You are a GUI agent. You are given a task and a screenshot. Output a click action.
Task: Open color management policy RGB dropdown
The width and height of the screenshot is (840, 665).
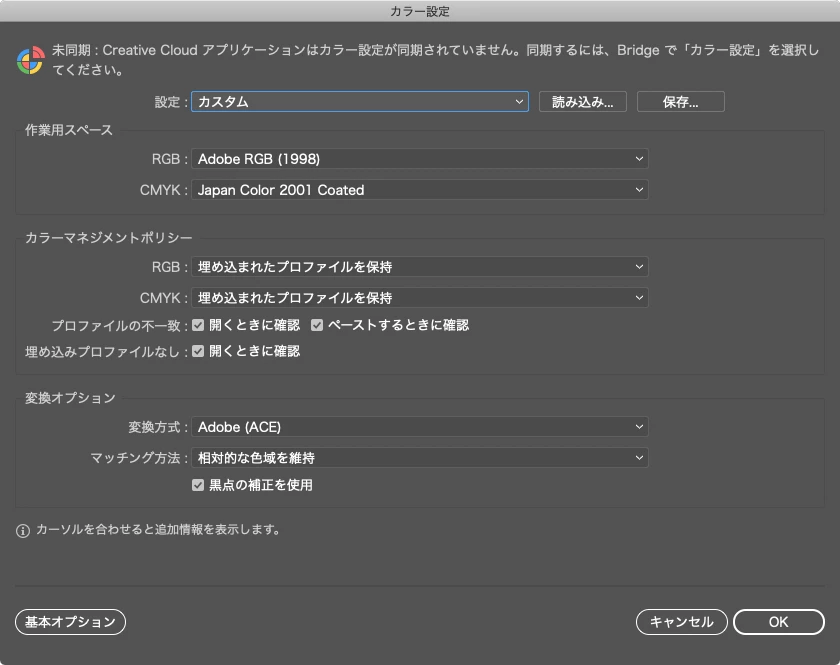coord(419,266)
